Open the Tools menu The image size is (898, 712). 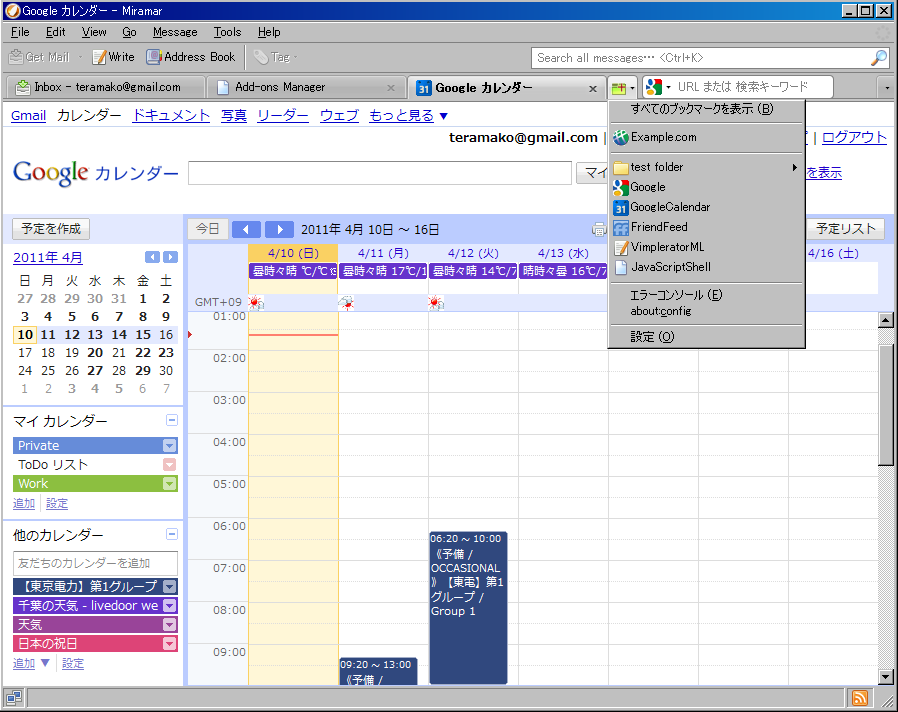pyautogui.click(x=227, y=32)
